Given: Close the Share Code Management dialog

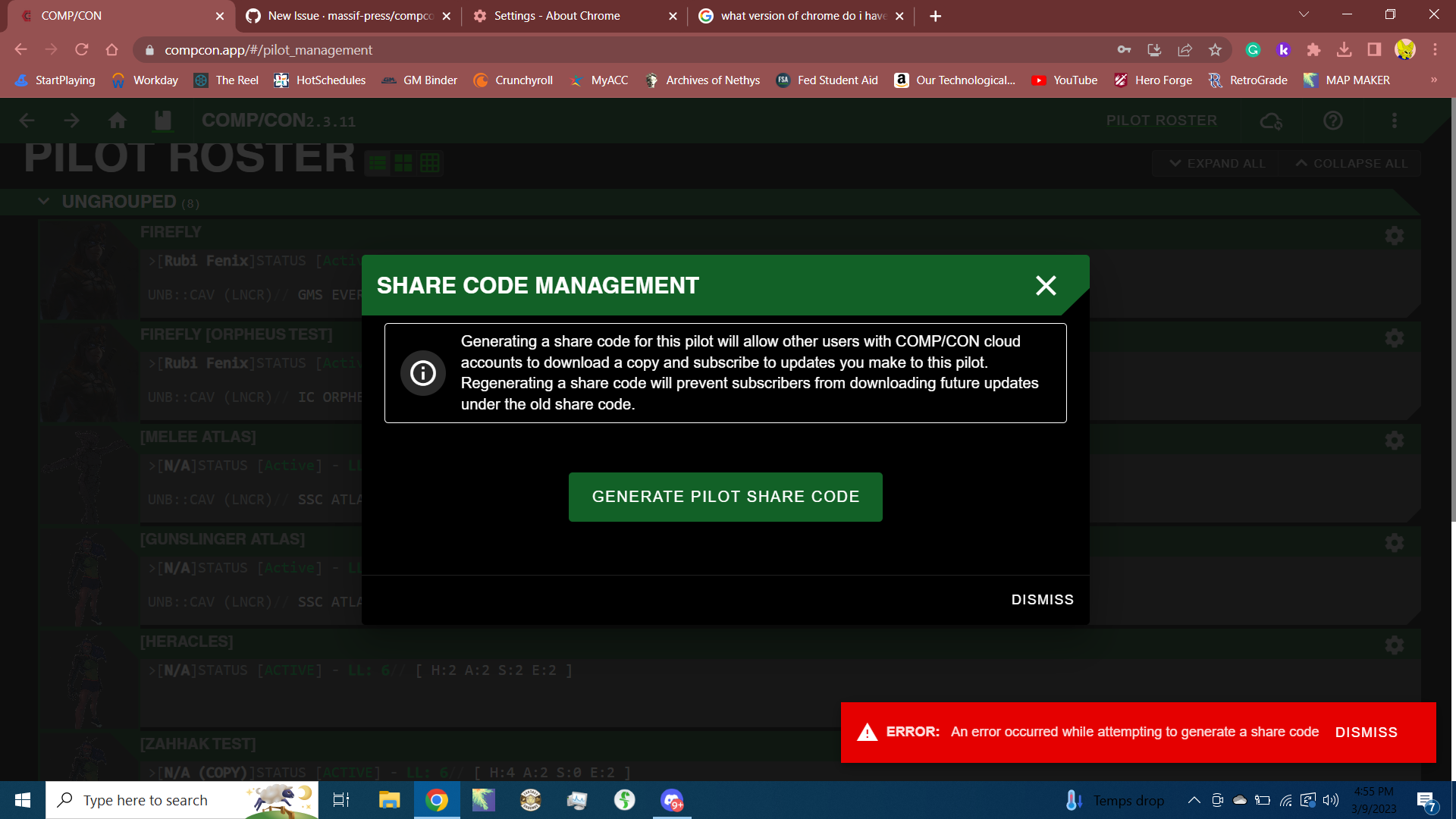Looking at the screenshot, I should (x=1046, y=286).
